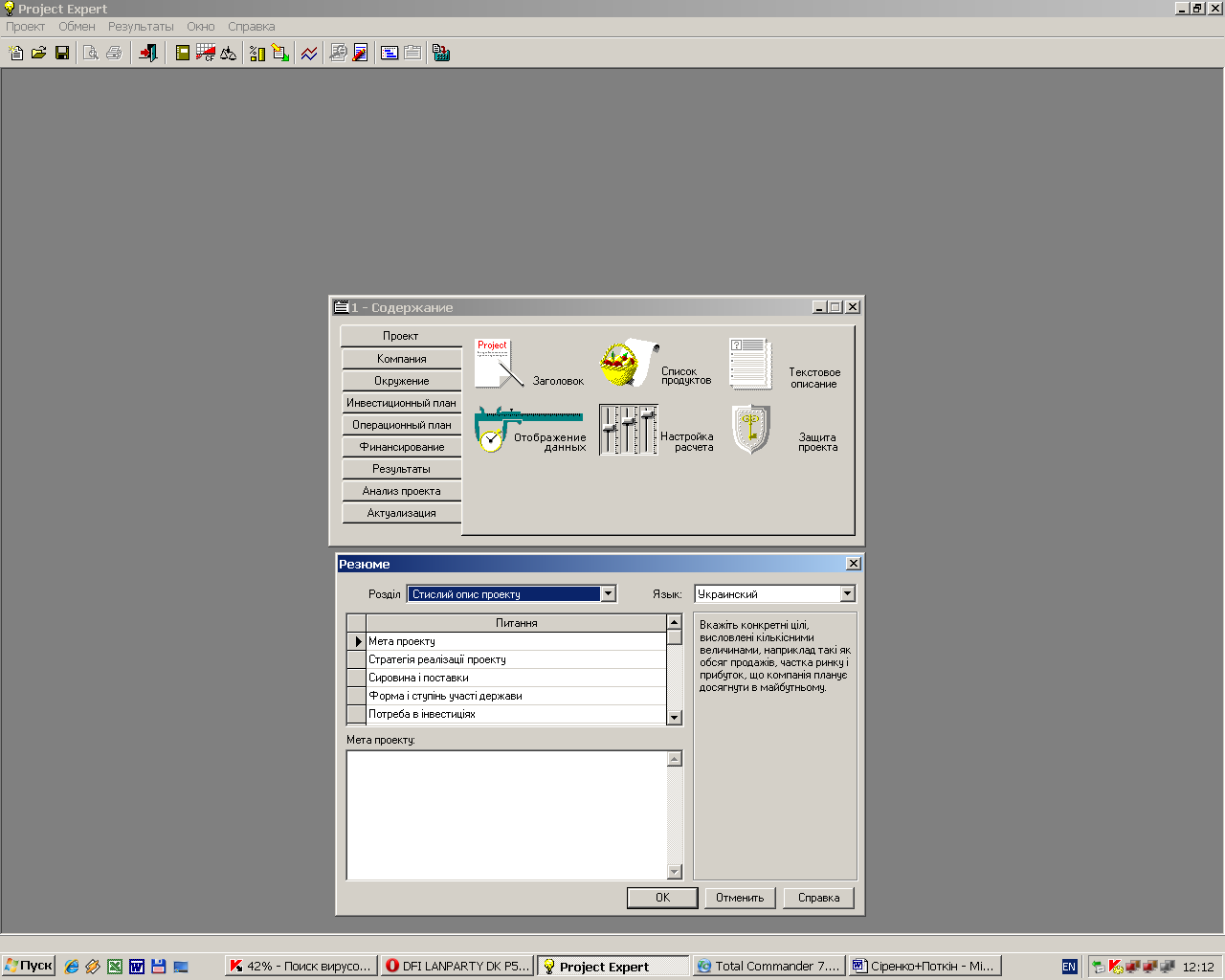Select the Сировина і поставки row

(x=516, y=678)
